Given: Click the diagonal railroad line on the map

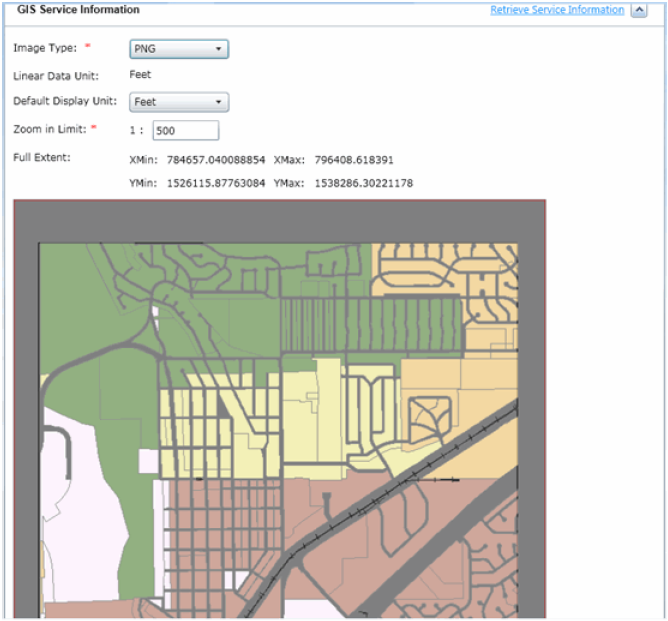Looking at the screenshot, I should pyautogui.click(x=400, y=480).
